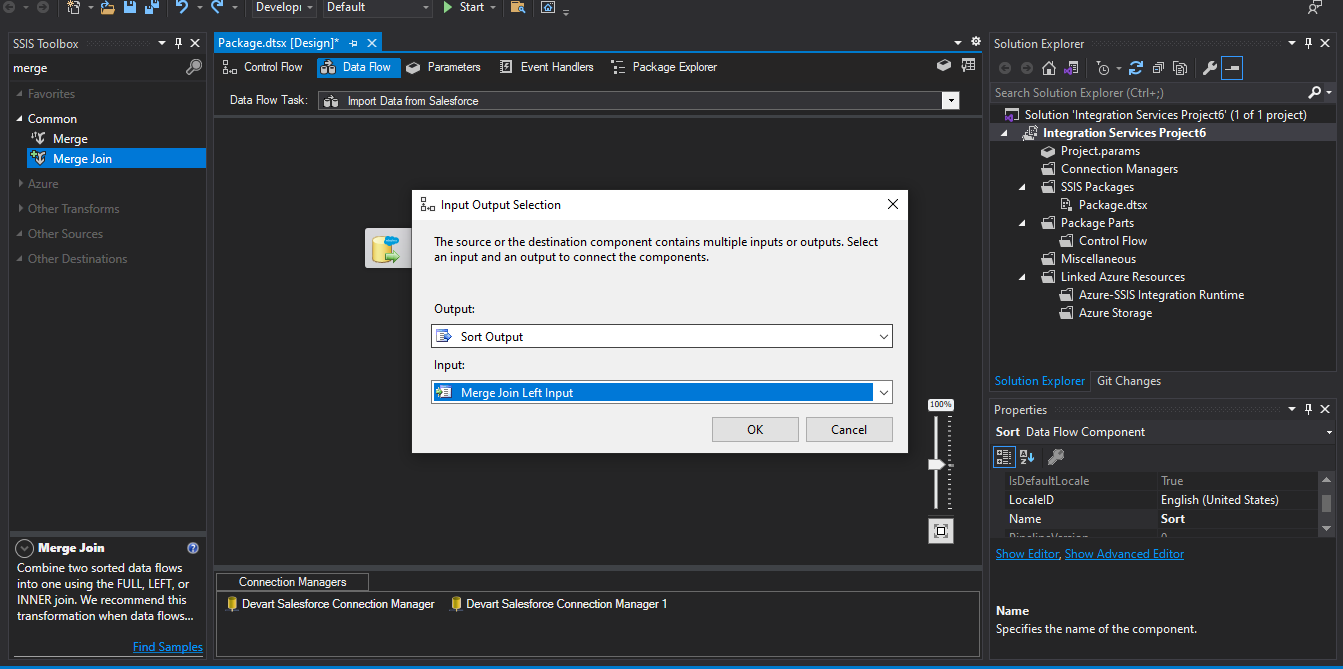Collapse the Merge Join description chevron
Image resolution: width=1343 pixels, height=669 pixels.
(x=24, y=548)
